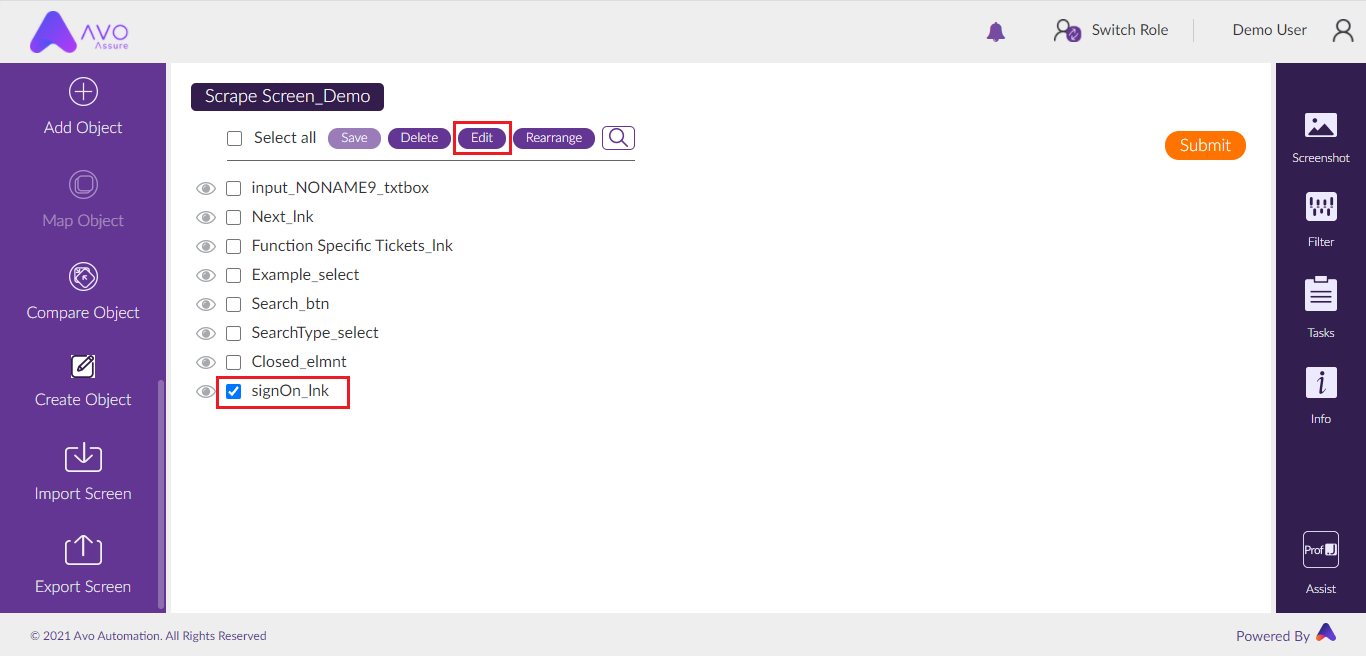Image resolution: width=1366 pixels, height=656 pixels.
Task: Toggle eye icon for Function Specific Tickets_lnk
Action: 206,246
